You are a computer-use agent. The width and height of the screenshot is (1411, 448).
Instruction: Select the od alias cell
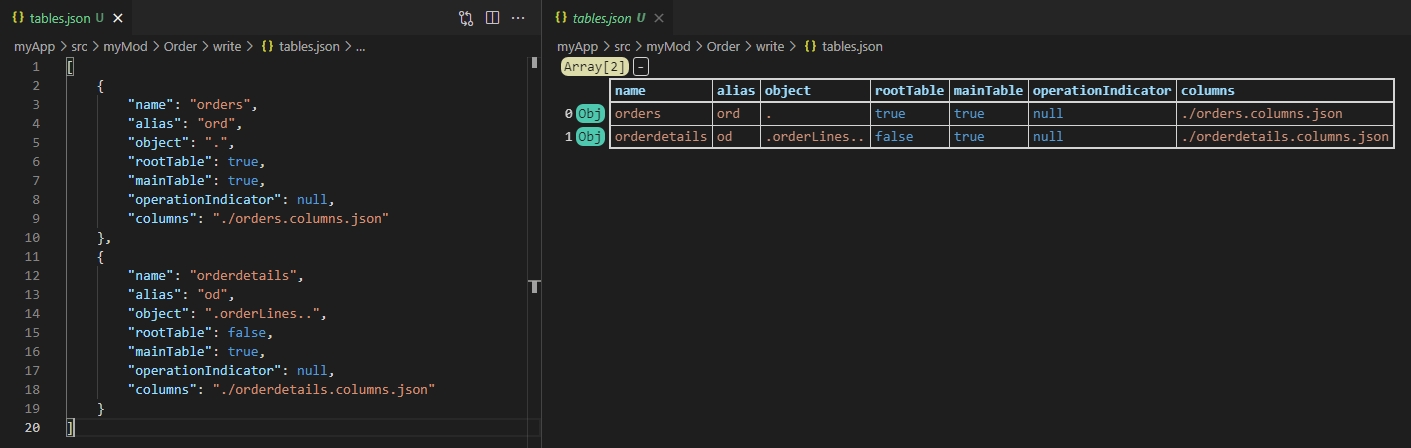[737, 137]
